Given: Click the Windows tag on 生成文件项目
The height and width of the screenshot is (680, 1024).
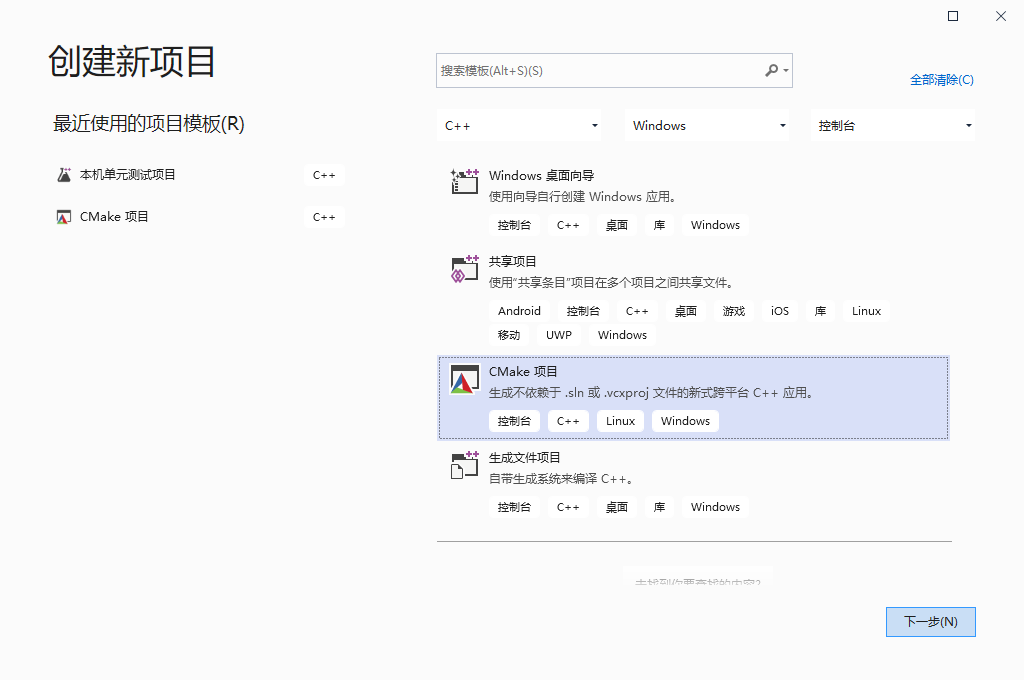Looking at the screenshot, I should pos(715,507).
